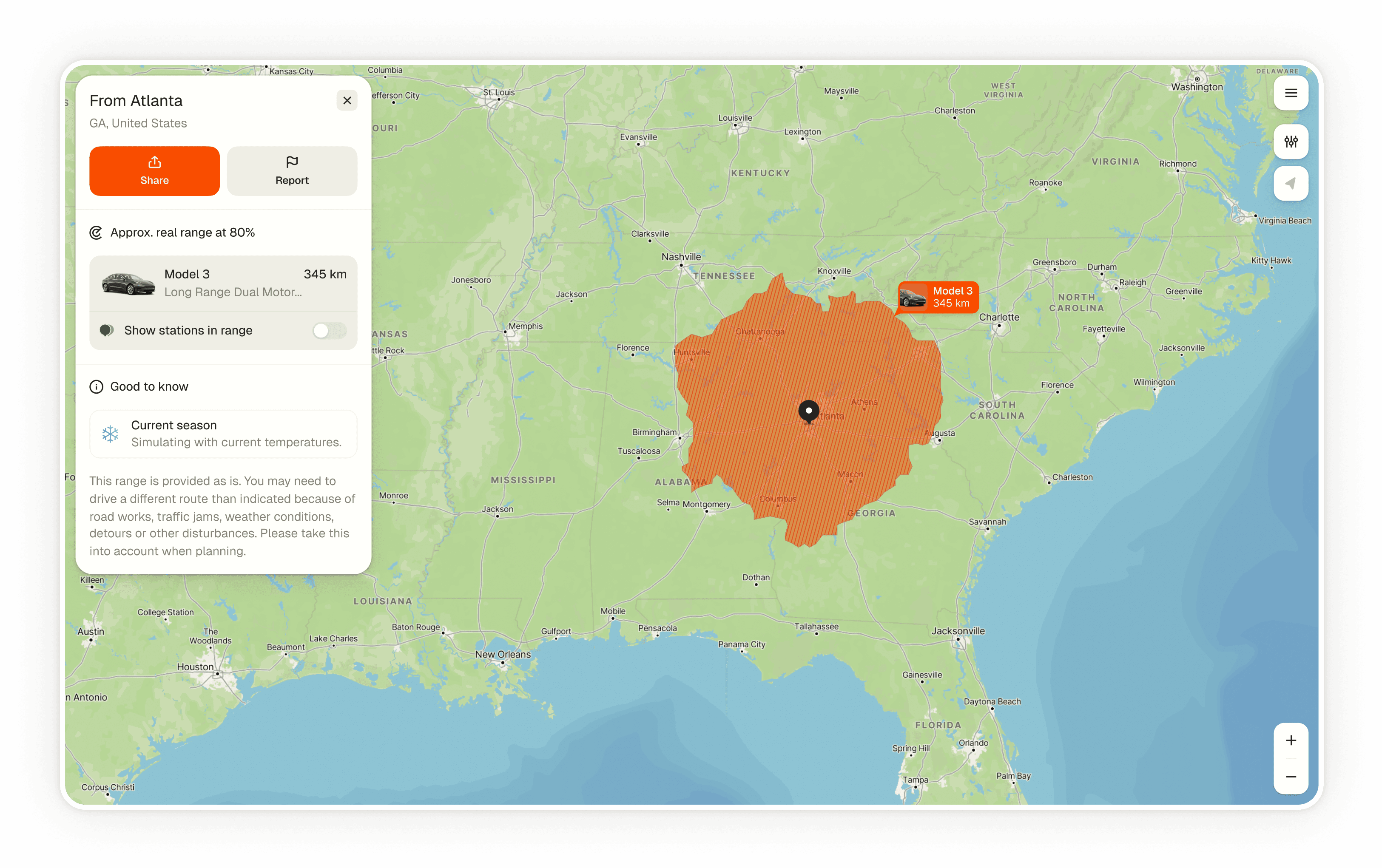This screenshot has height=868, width=1382.
Task: Click the Share button
Action: tap(154, 171)
